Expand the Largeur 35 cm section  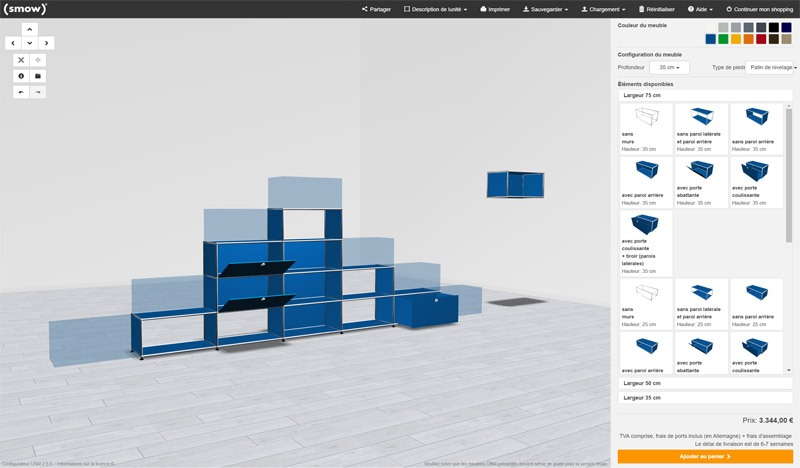click(704, 398)
